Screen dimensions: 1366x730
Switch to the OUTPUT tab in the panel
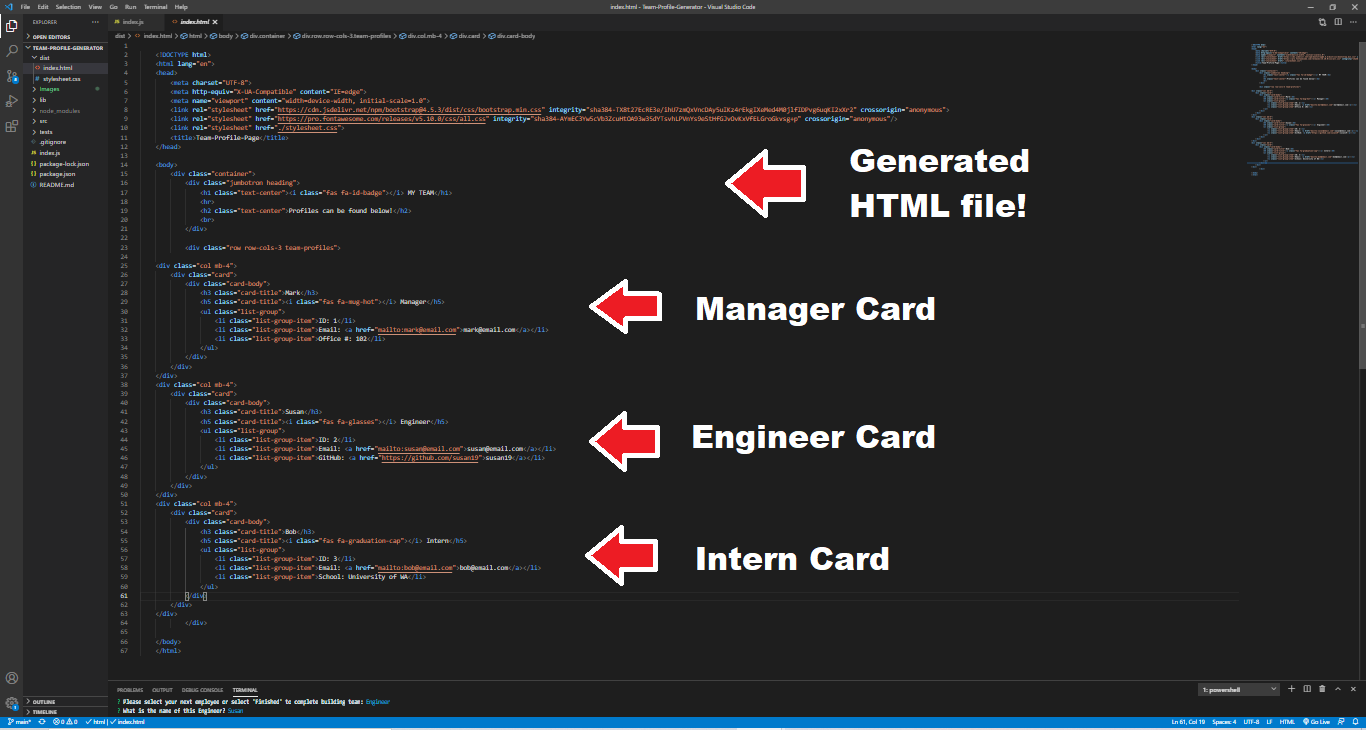point(162,689)
